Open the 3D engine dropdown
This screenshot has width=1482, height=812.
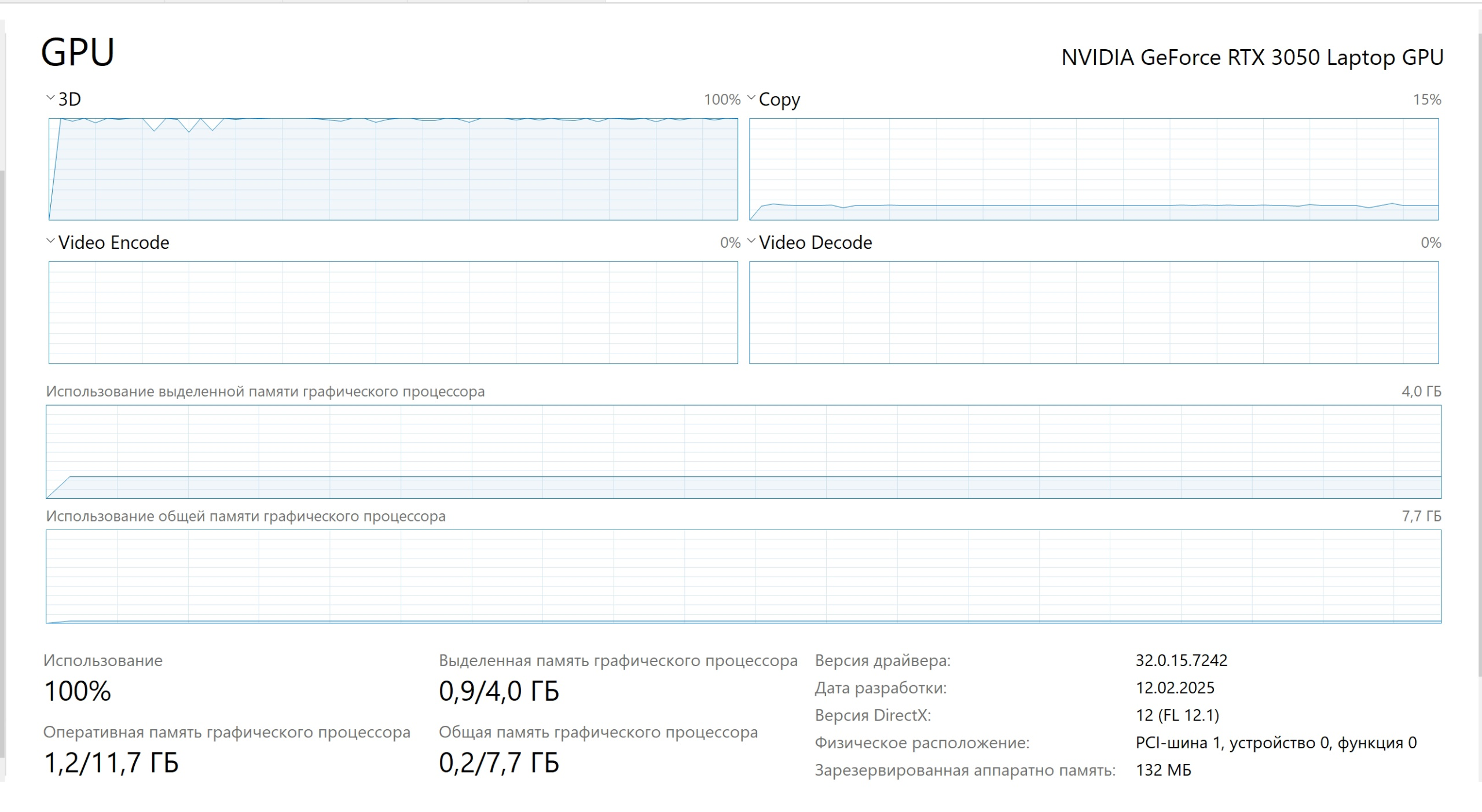coord(64,99)
